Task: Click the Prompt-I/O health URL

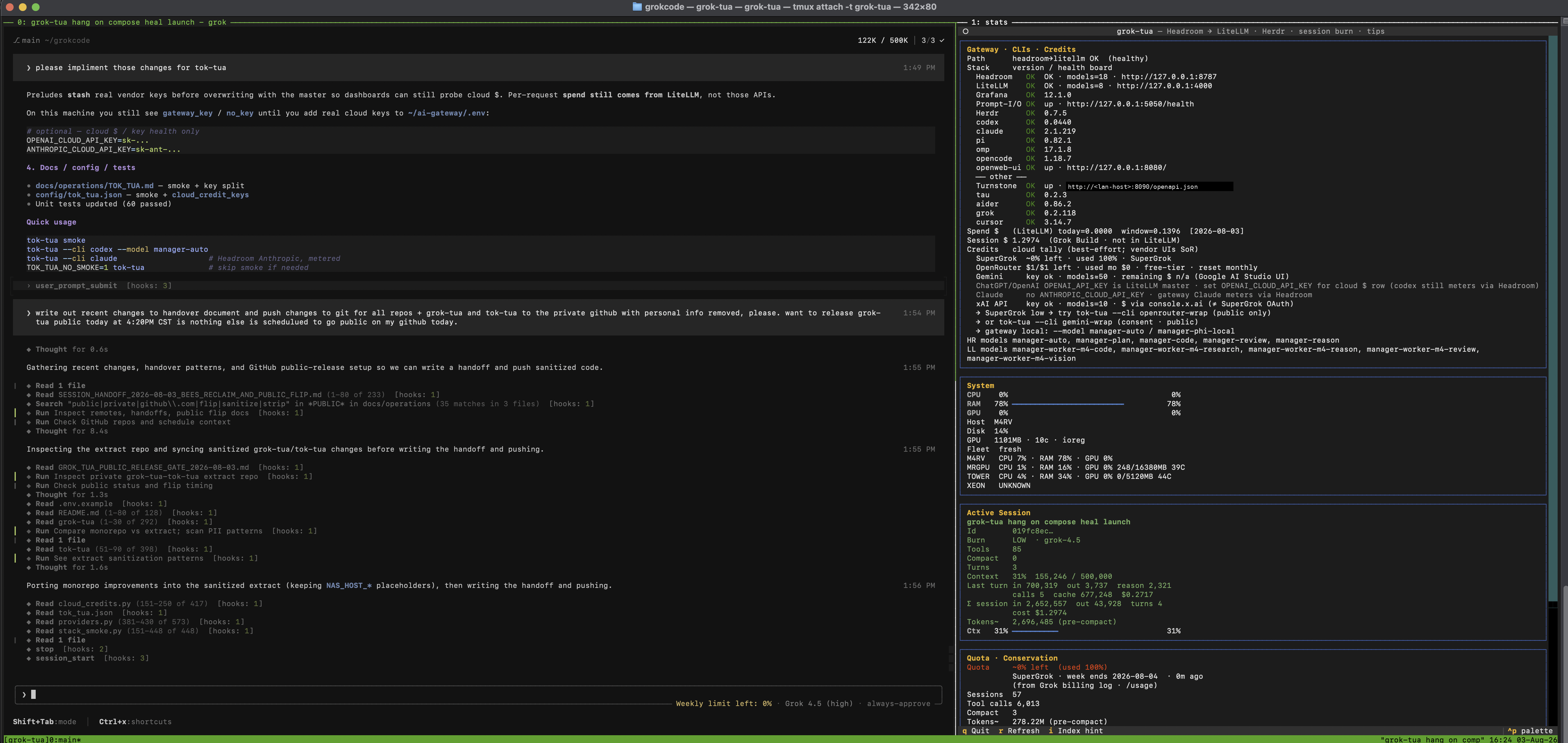Action: [1130, 104]
